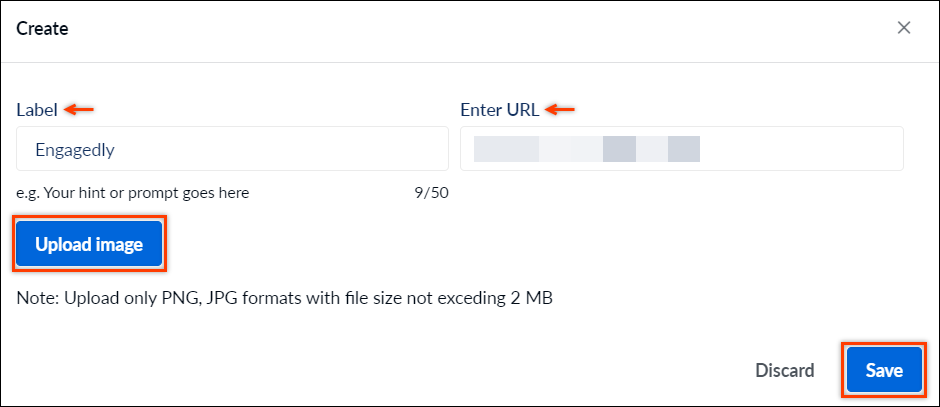Click the red arrow beside Enter URL

pyautogui.click(x=561, y=110)
